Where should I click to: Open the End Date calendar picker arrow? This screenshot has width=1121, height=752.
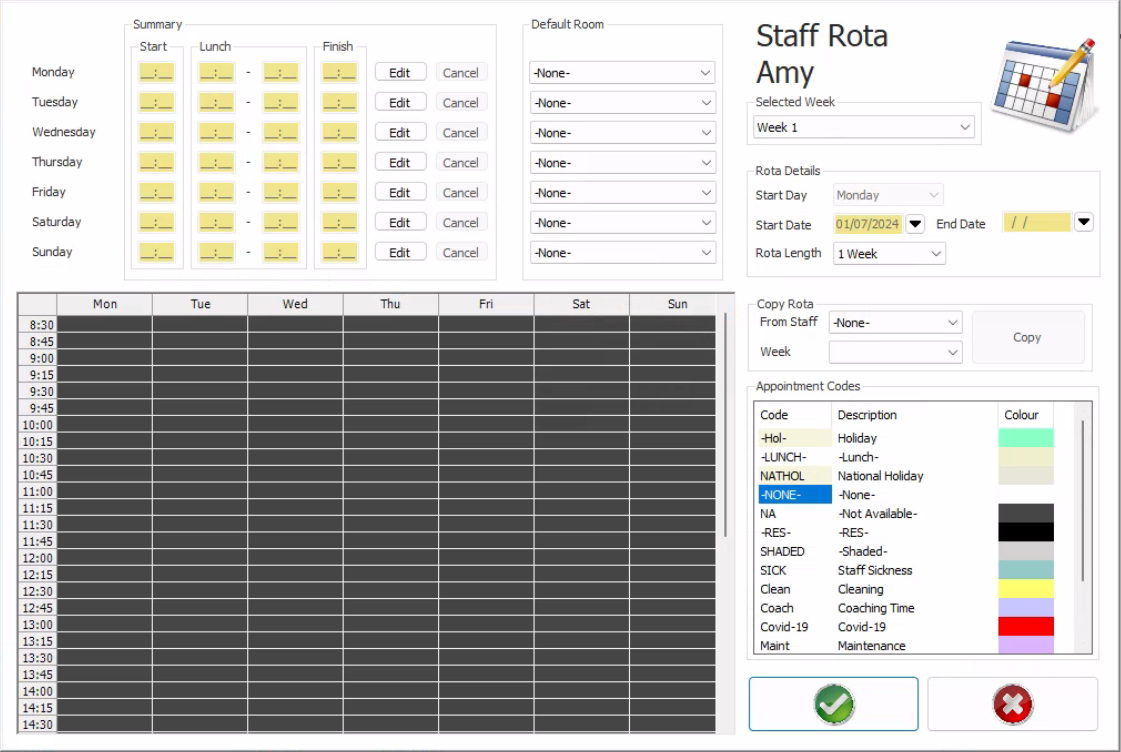point(1084,222)
